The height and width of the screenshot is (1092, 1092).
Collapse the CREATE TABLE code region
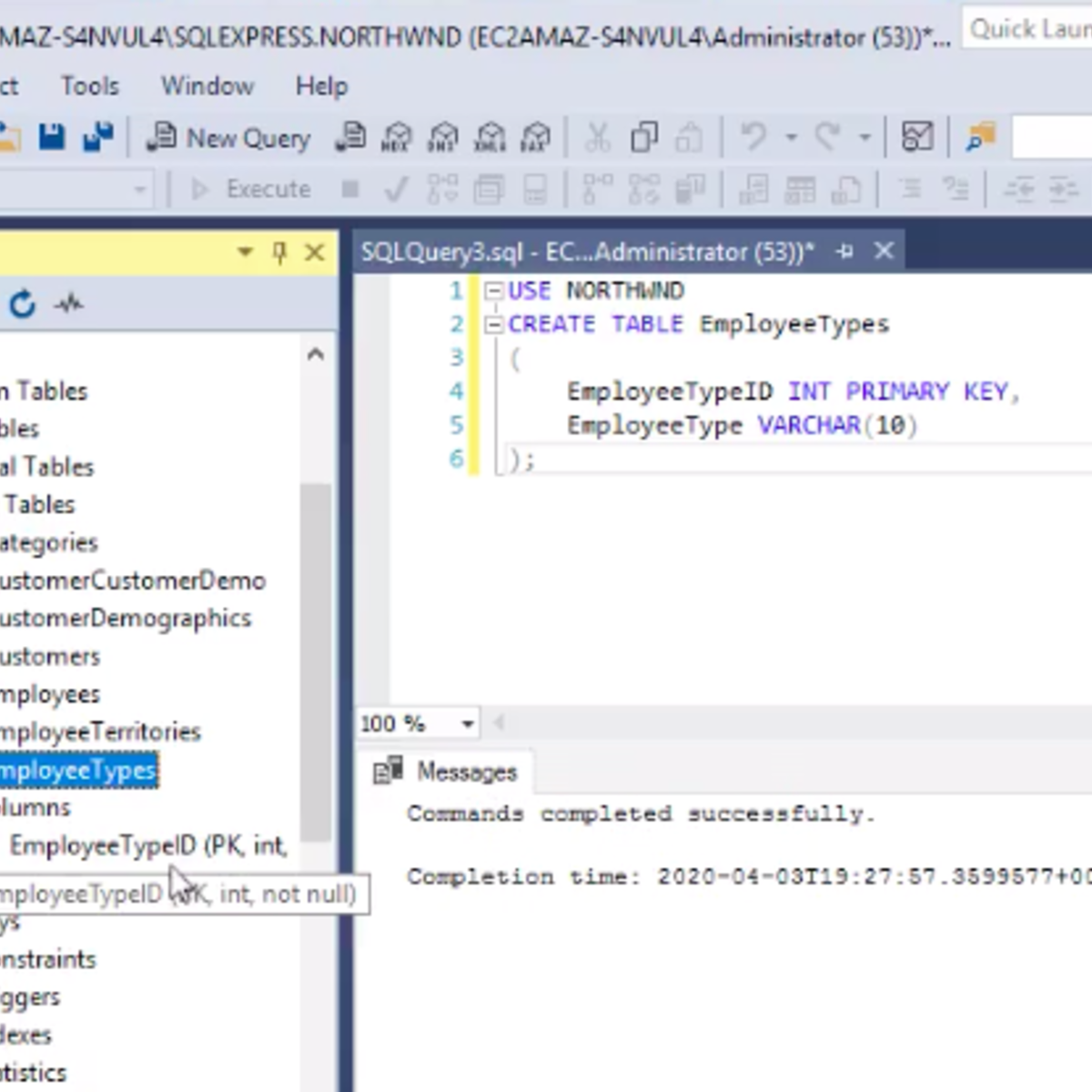coord(492,324)
